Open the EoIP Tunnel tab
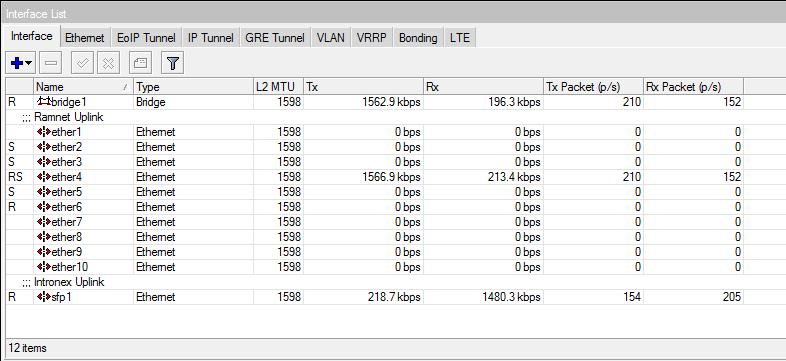 pos(146,38)
